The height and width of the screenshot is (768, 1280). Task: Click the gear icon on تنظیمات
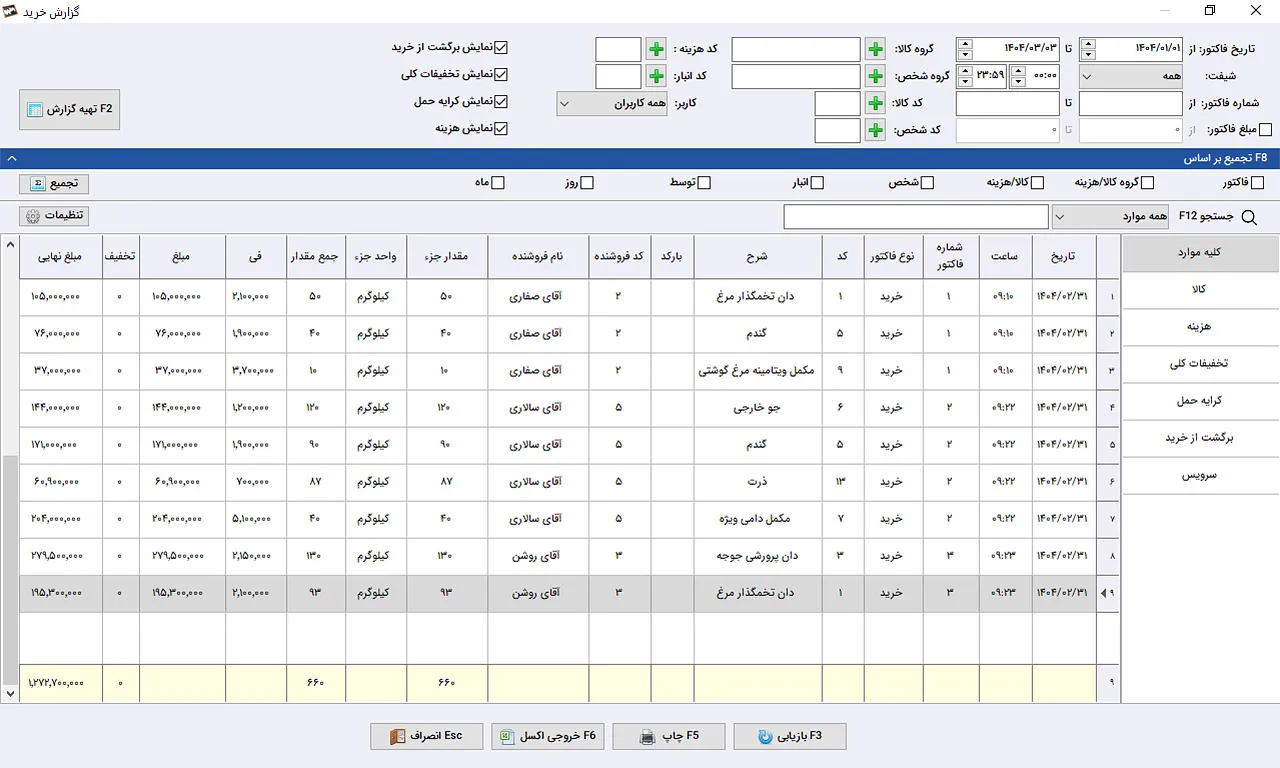coord(33,216)
